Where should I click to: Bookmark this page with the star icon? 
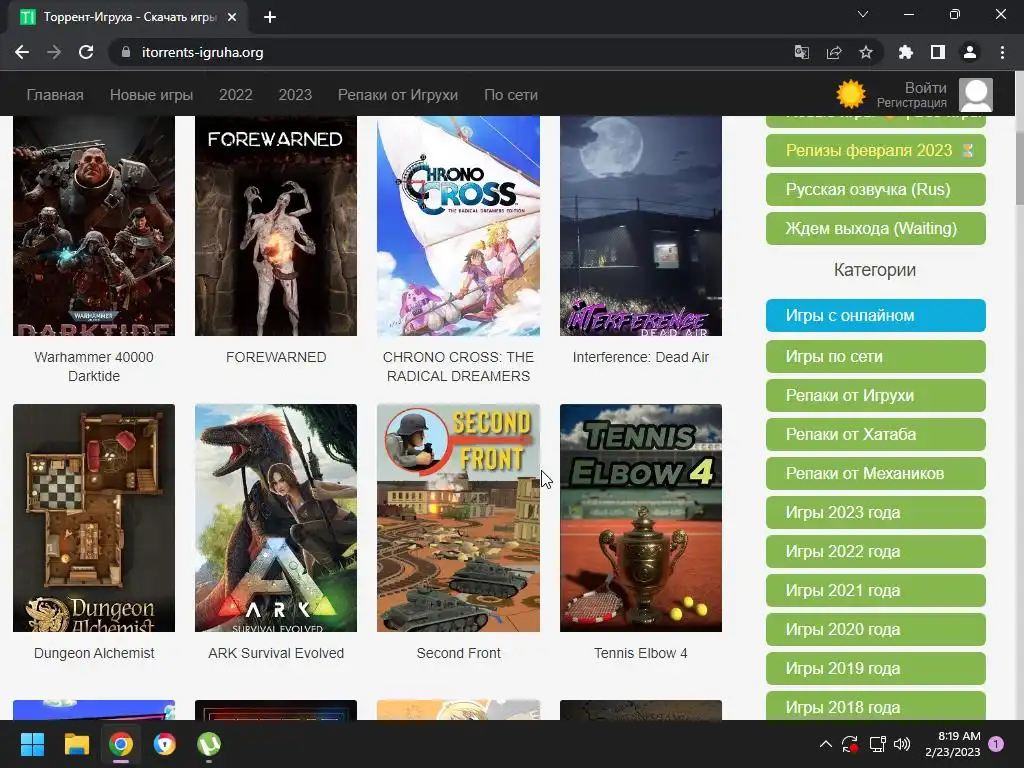(866, 52)
